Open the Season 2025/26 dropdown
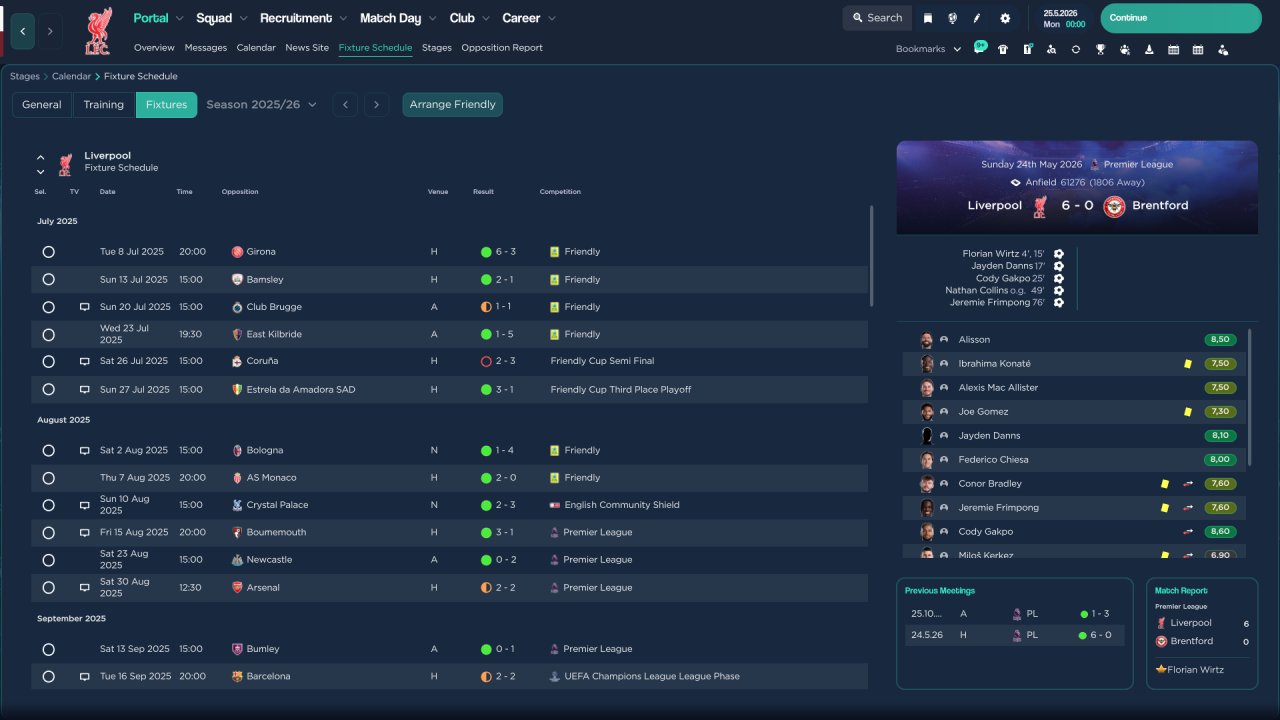Screen dimensions: 1280x720 (x=261, y=104)
